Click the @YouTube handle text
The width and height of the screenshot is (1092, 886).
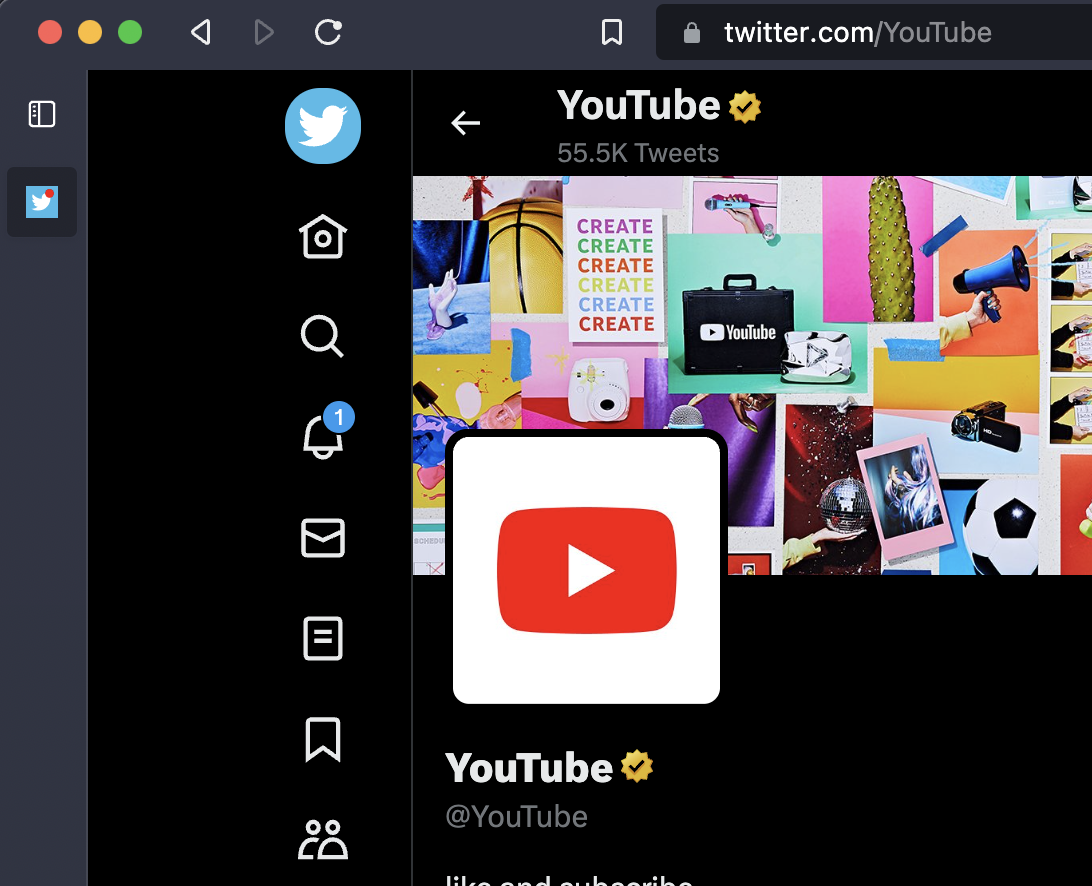(516, 816)
